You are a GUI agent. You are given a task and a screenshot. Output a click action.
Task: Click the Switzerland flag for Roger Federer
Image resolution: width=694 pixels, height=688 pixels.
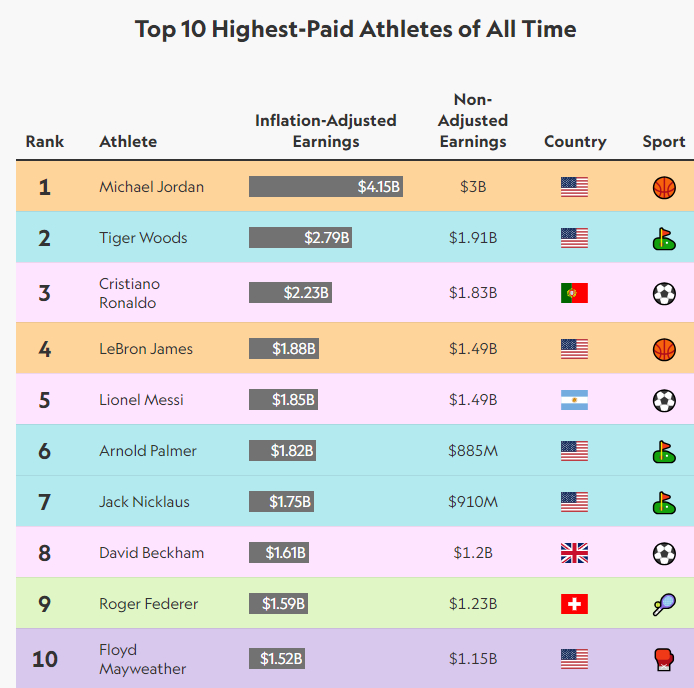tap(575, 604)
